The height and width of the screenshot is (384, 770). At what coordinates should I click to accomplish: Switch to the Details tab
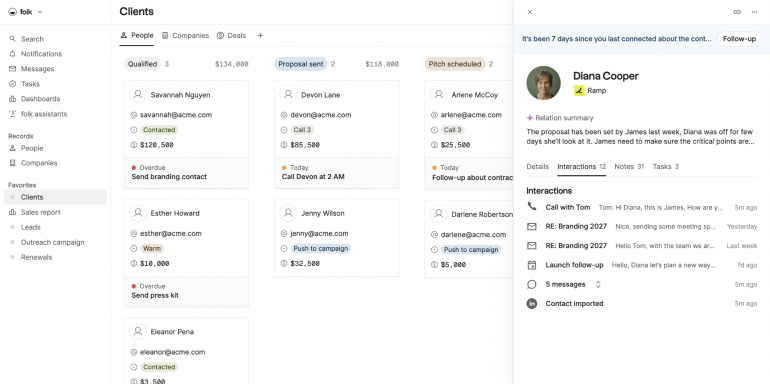(537, 166)
